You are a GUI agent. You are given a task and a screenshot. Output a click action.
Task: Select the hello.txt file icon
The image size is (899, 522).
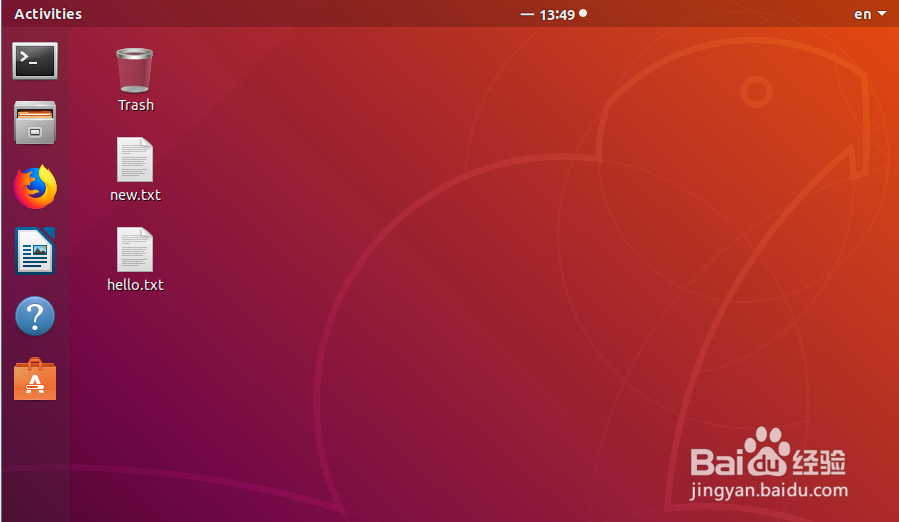[135, 250]
